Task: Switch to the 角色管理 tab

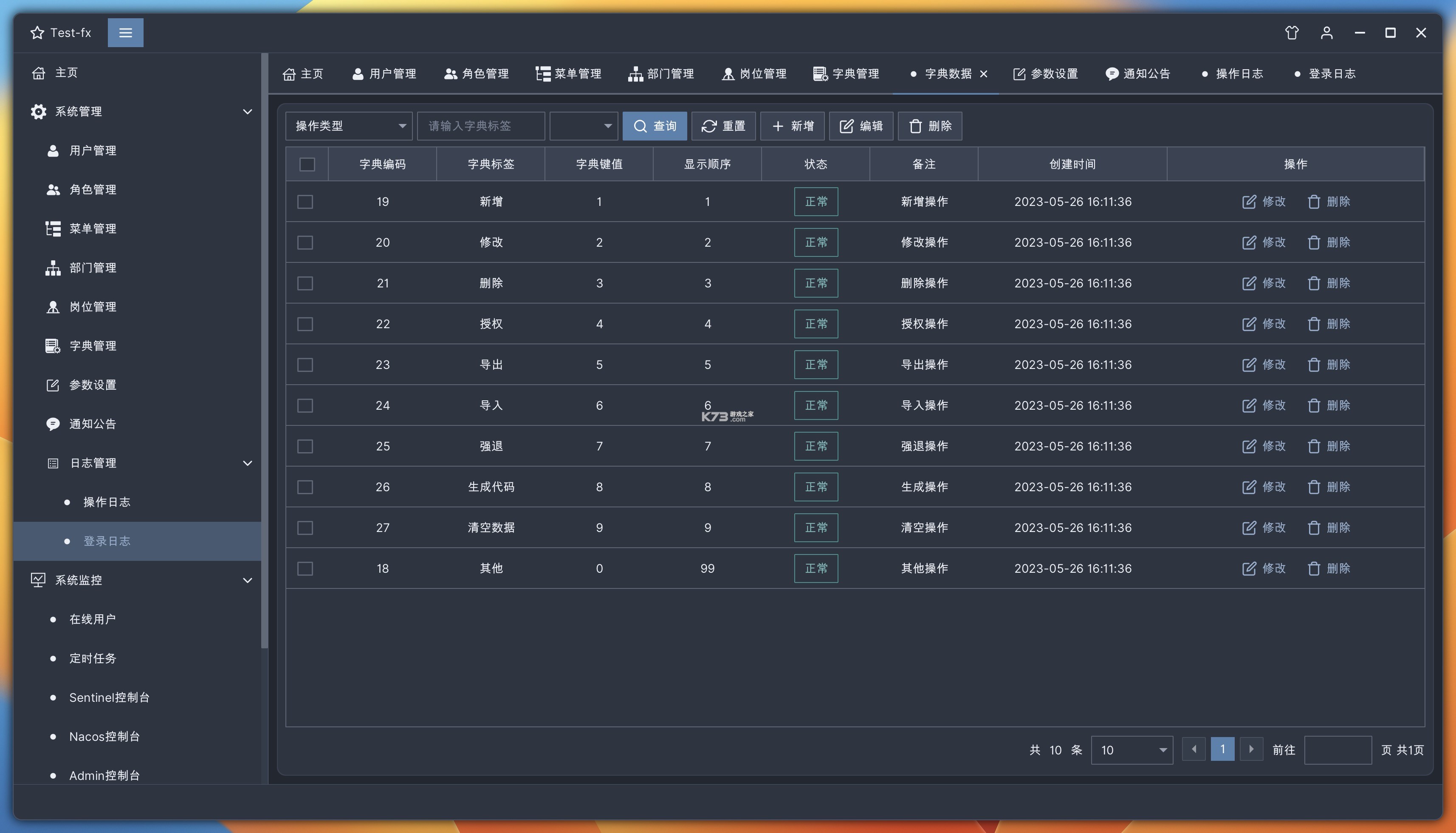Action: pyautogui.click(x=476, y=74)
